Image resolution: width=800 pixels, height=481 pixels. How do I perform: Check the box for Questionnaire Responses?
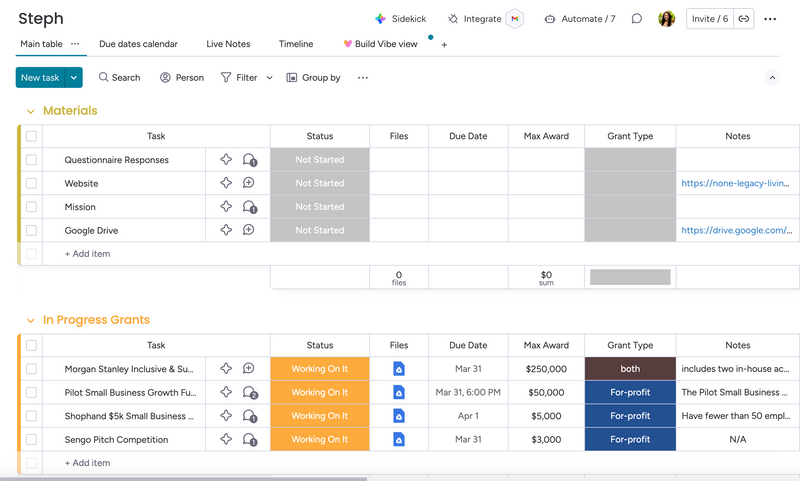31,160
